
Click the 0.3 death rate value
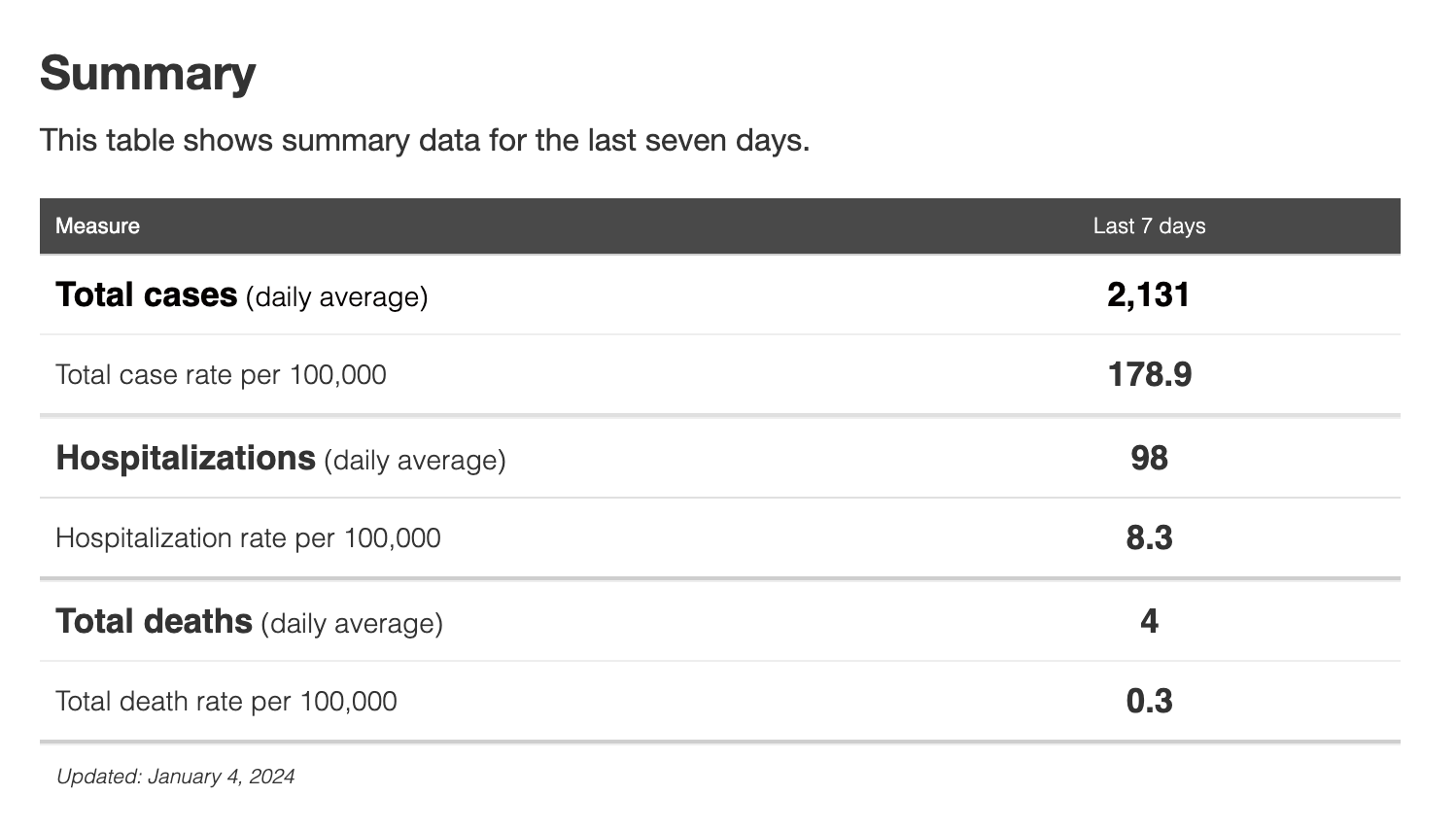1149,702
